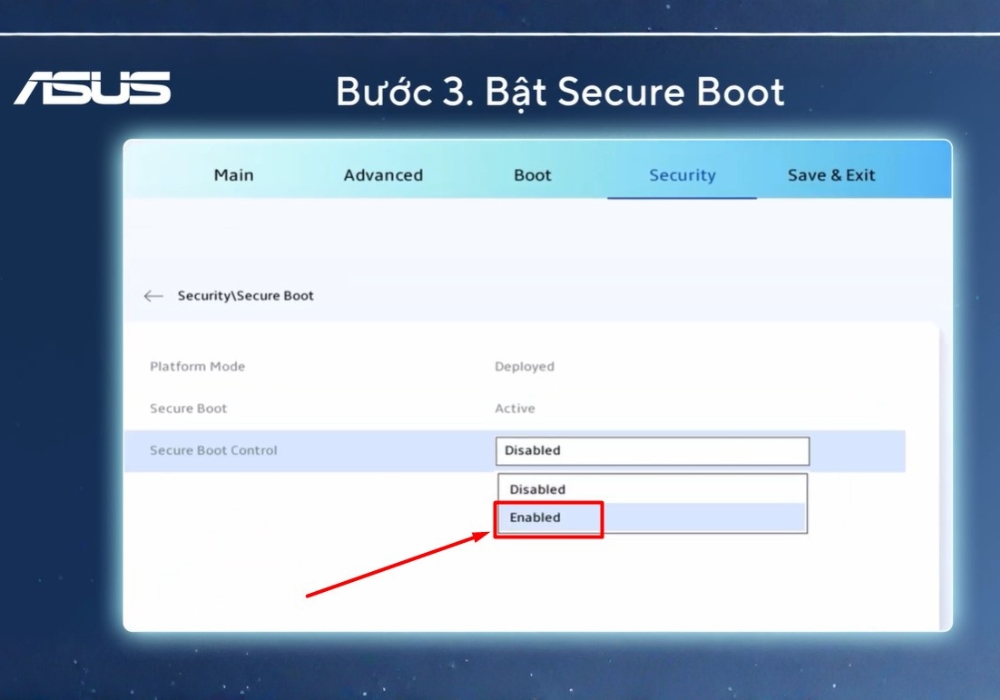
Task: Open the Main tab
Action: pos(233,175)
